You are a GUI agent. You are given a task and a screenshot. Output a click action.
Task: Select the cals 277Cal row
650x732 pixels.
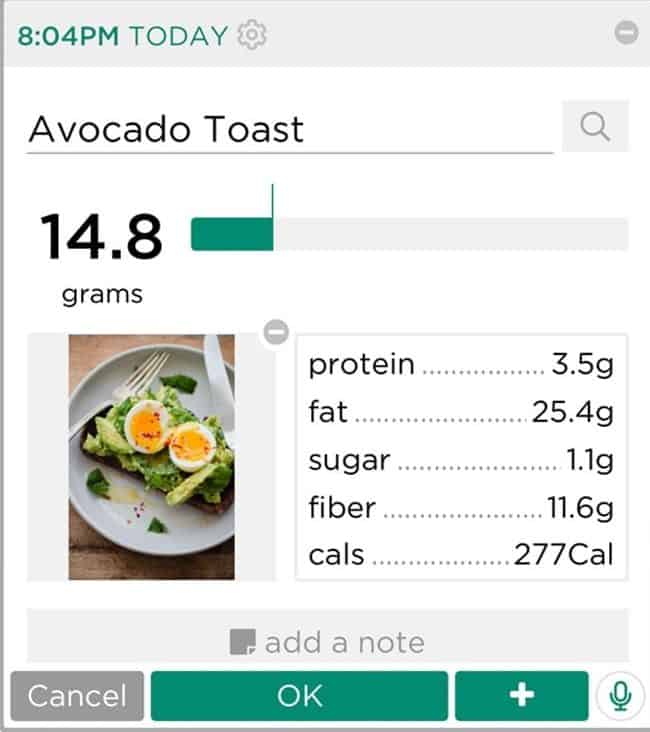pos(461,554)
